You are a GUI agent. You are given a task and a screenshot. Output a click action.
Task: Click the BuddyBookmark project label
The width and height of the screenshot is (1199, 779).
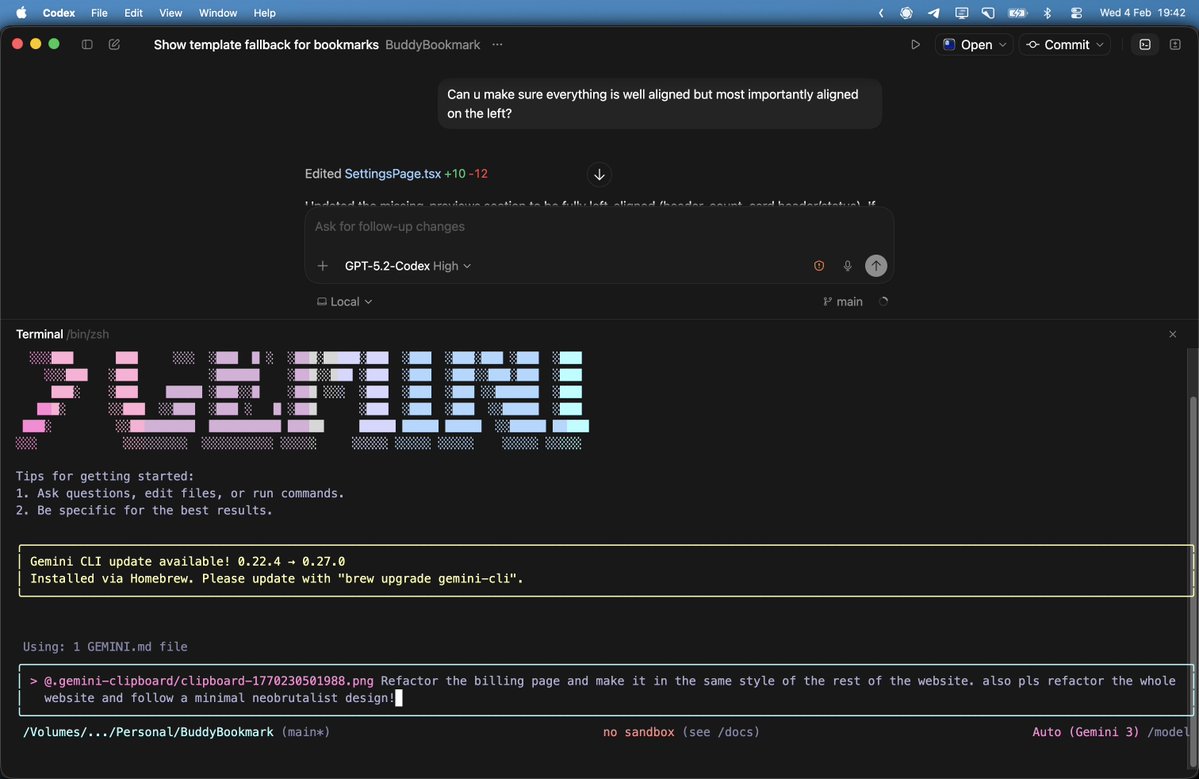[433, 44]
